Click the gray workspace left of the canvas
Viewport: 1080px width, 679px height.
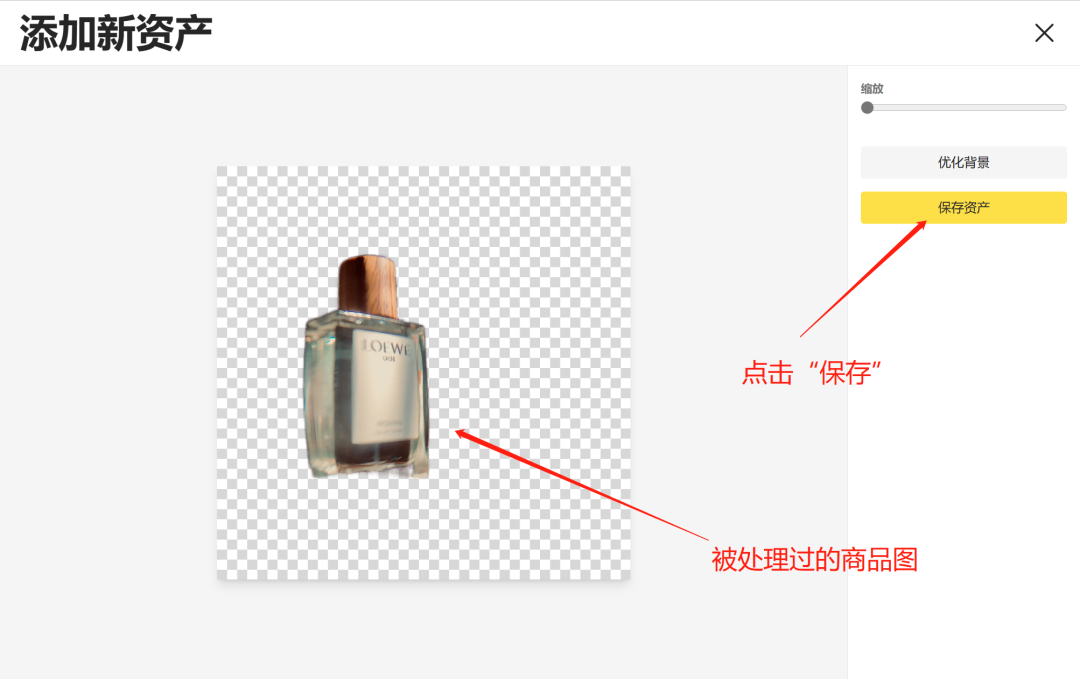[x=108, y=372]
